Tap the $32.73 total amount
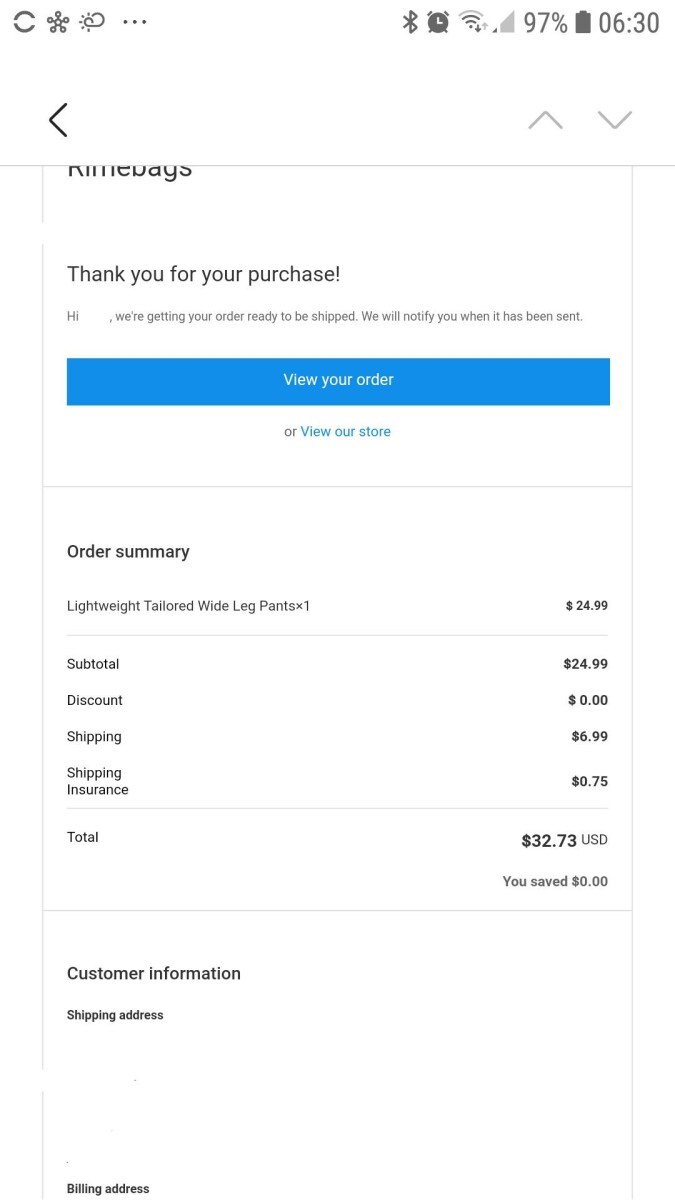This screenshot has width=675, height=1200. (549, 841)
